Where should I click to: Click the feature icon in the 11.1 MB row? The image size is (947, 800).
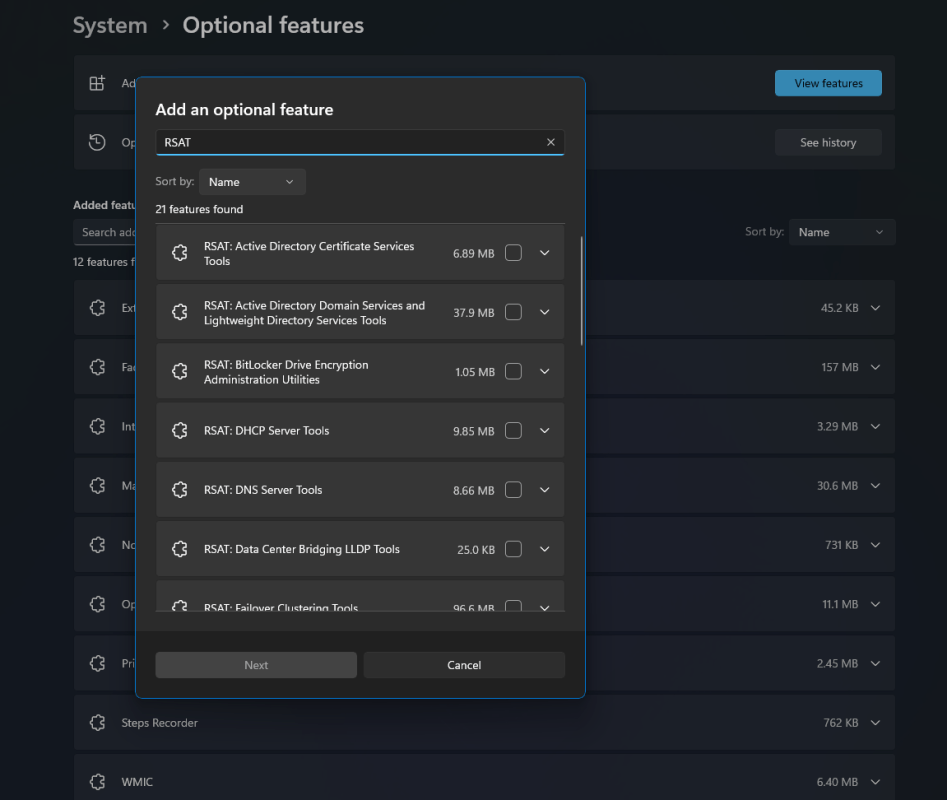97,604
